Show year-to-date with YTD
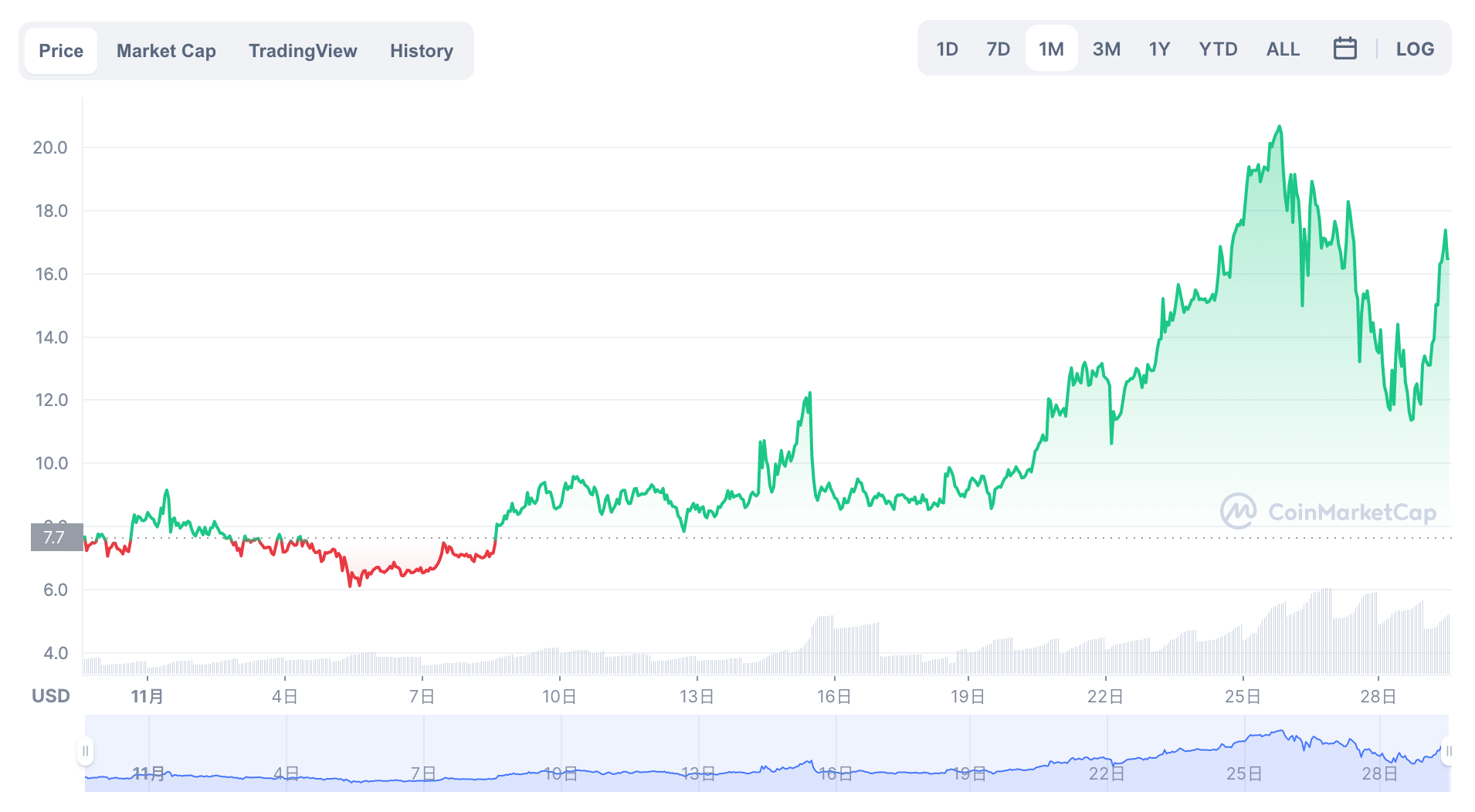The height and width of the screenshot is (812, 1475). (1218, 49)
